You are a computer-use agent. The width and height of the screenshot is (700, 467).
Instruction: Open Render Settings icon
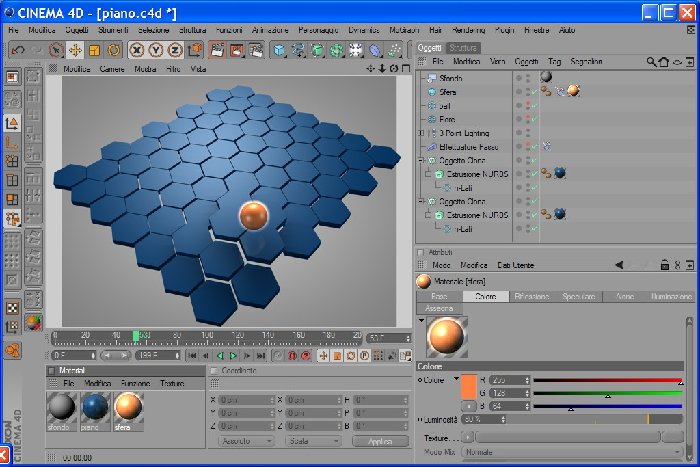click(x=256, y=50)
